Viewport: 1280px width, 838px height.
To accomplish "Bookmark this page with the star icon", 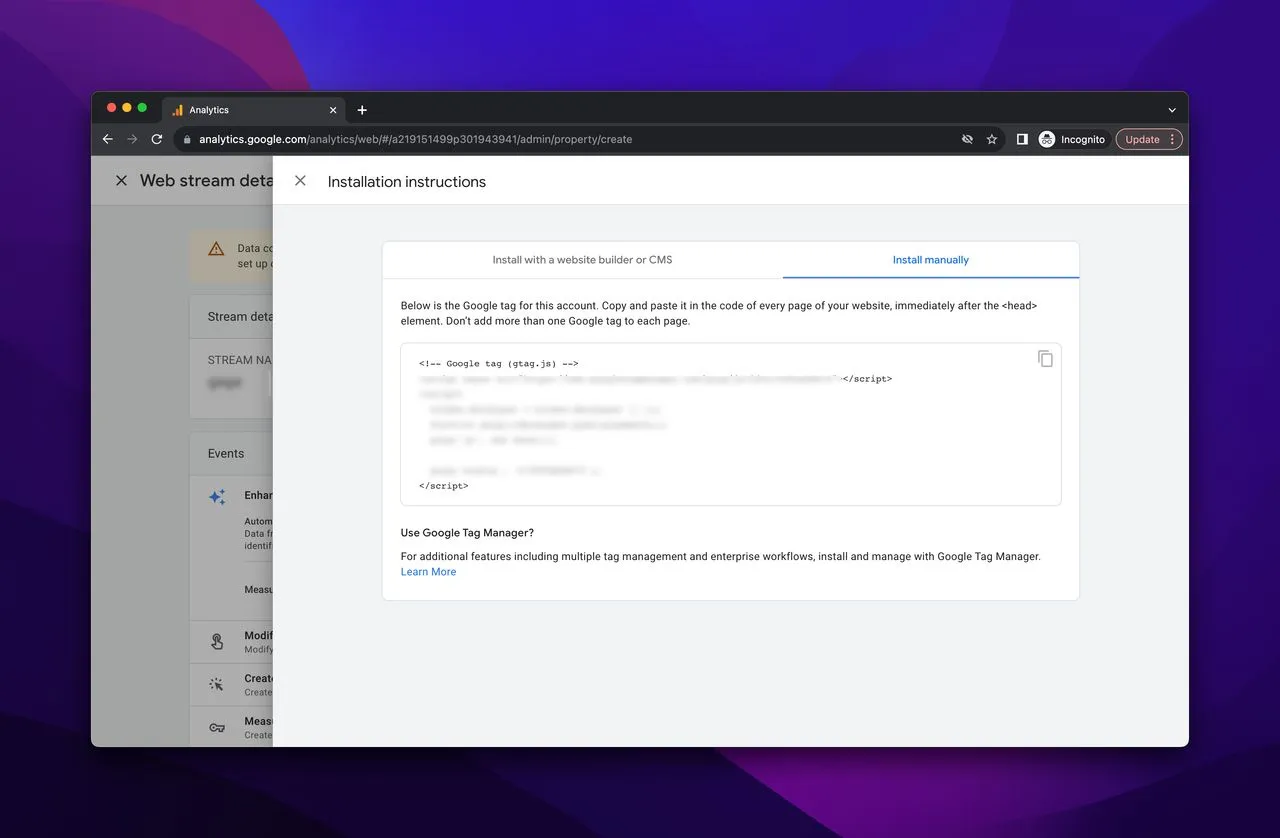I will click(992, 139).
